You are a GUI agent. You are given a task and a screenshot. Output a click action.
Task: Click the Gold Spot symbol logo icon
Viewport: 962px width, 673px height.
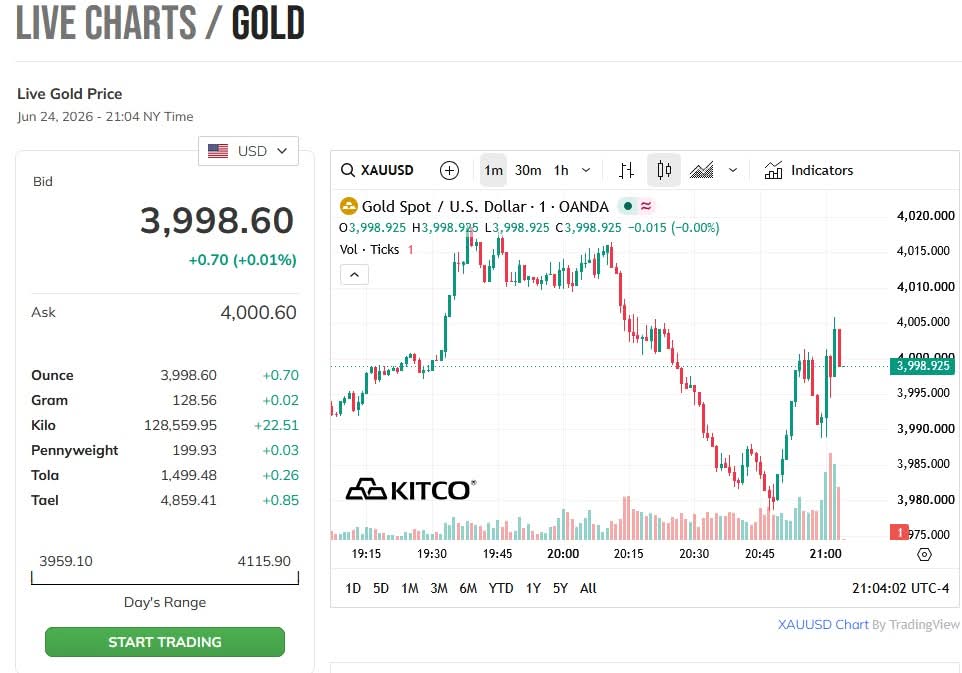(x=348, y=206)
